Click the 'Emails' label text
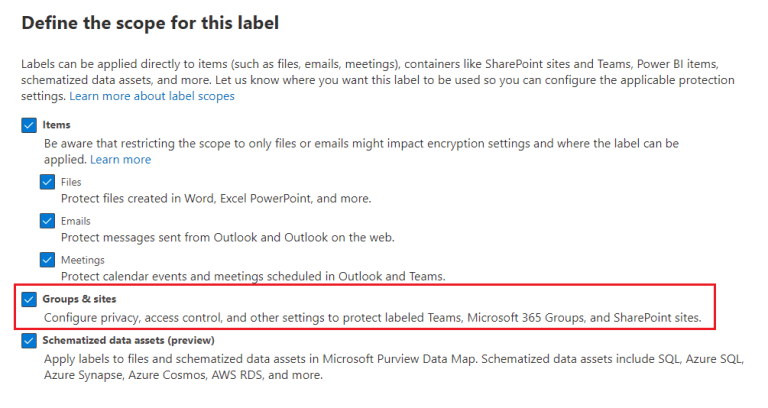 click(75, 220)
